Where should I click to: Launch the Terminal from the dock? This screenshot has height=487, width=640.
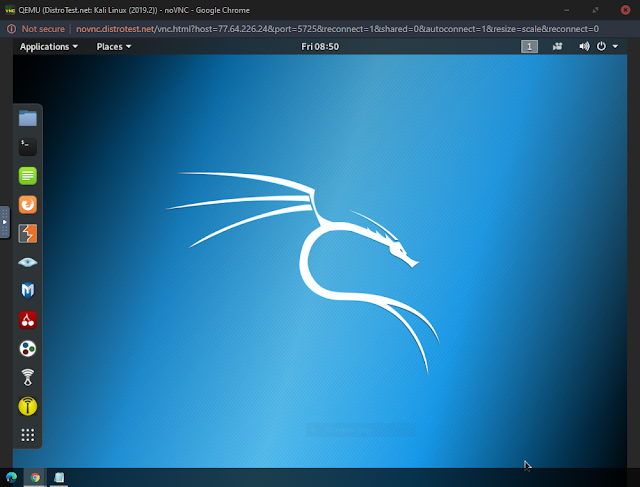[28, 147]
